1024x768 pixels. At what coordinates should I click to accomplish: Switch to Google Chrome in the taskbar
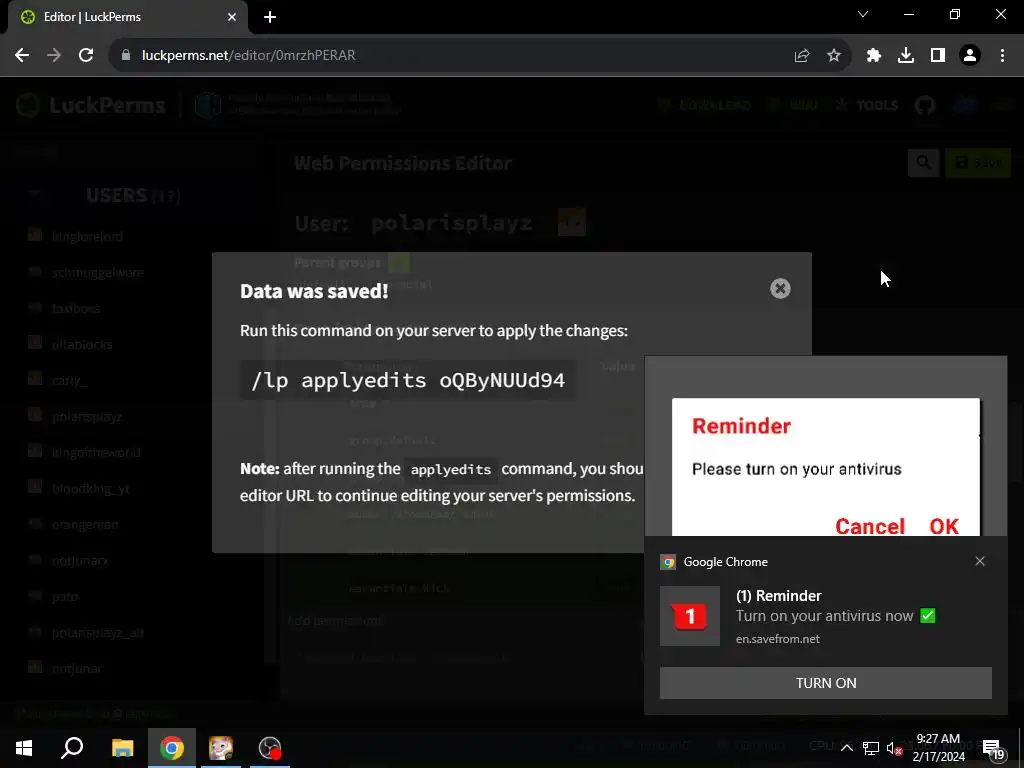[172, 748]
